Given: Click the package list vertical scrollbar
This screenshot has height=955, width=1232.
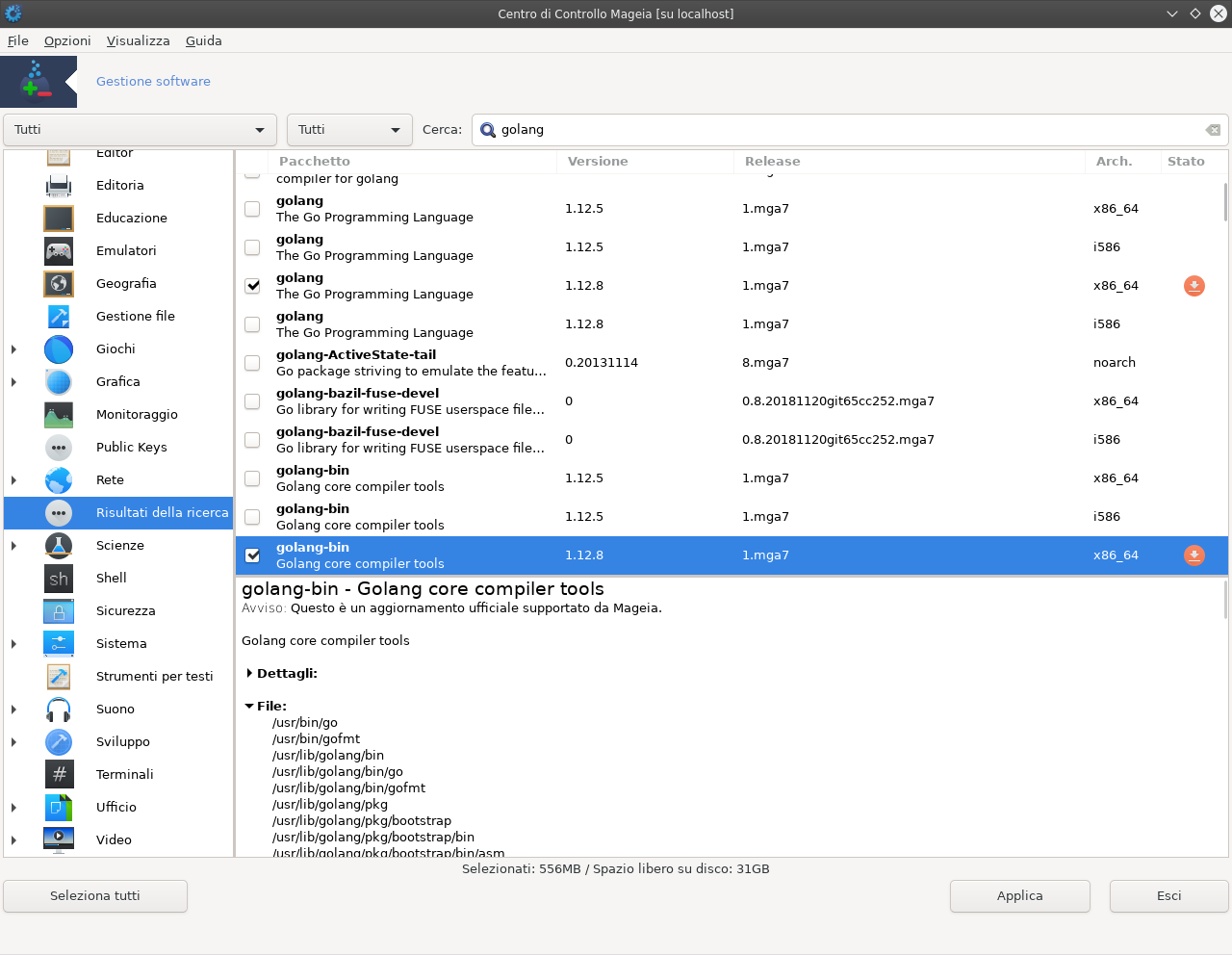Looking at the screenshot, I should [x=1225, y=202].
